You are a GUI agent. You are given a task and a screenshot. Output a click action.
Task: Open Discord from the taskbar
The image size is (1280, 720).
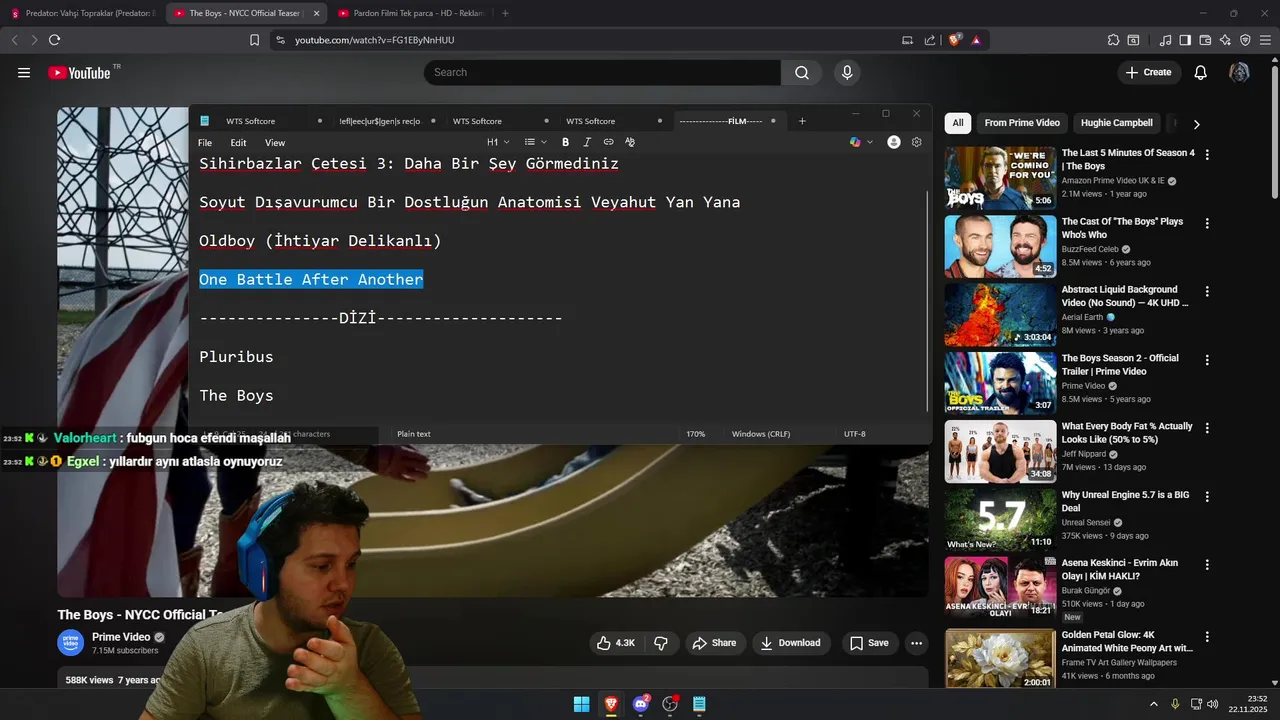[x=641, y=704]
